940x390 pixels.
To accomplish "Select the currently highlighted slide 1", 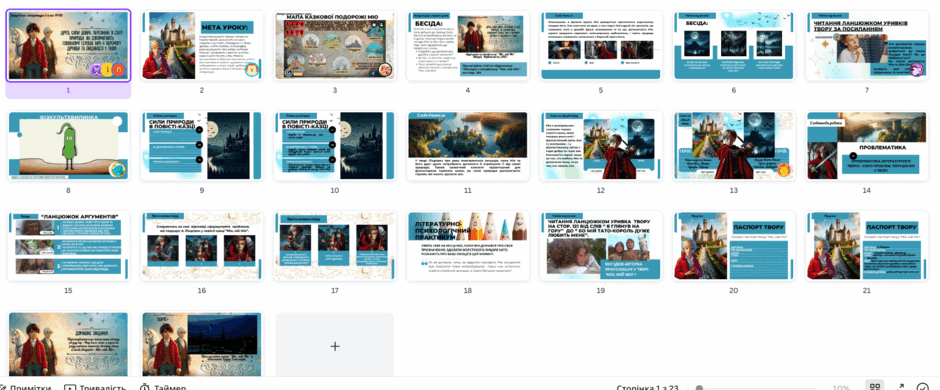I will click(68, 46).
